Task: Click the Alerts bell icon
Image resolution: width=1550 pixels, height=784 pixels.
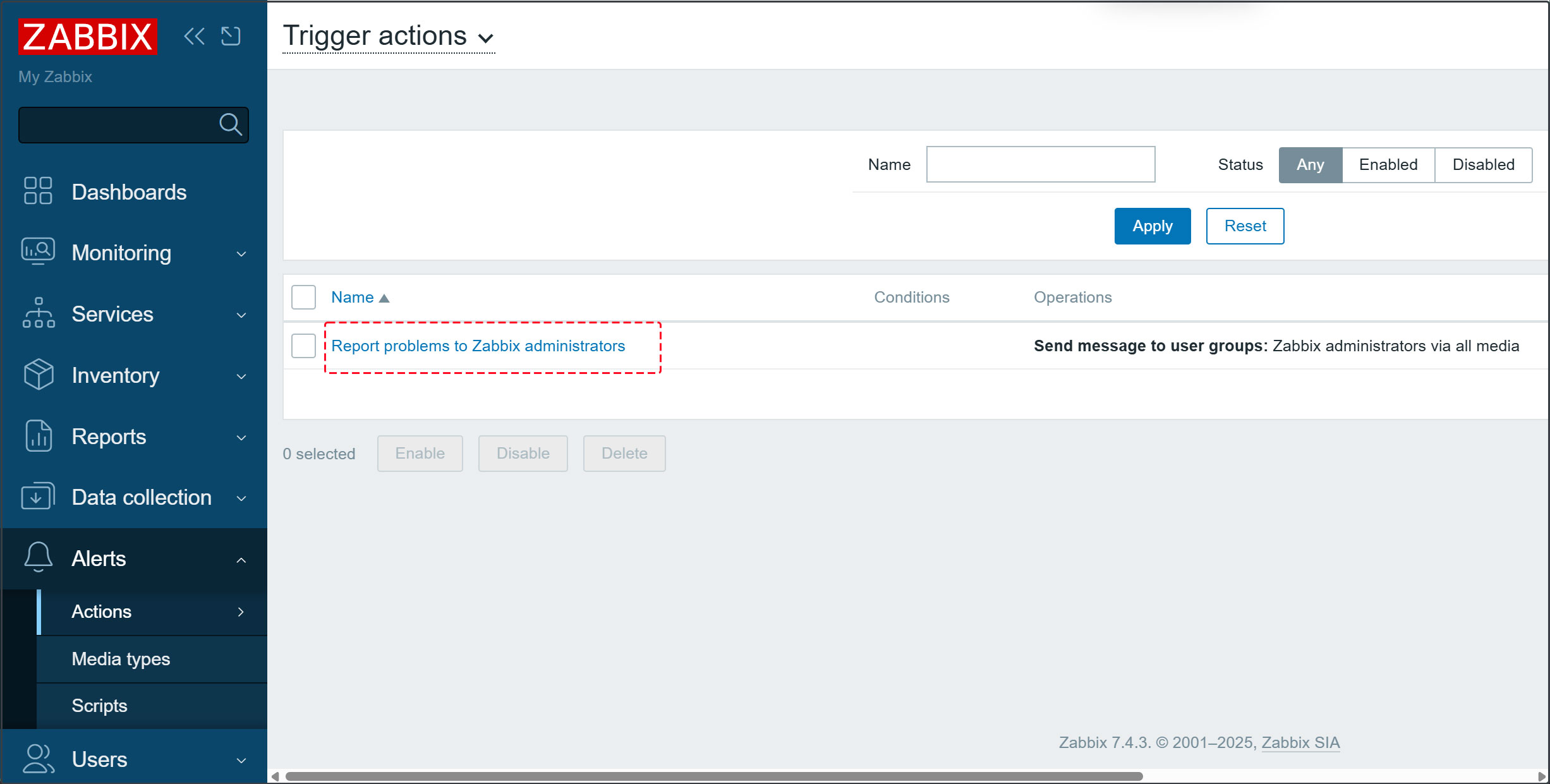Action: 38,558
